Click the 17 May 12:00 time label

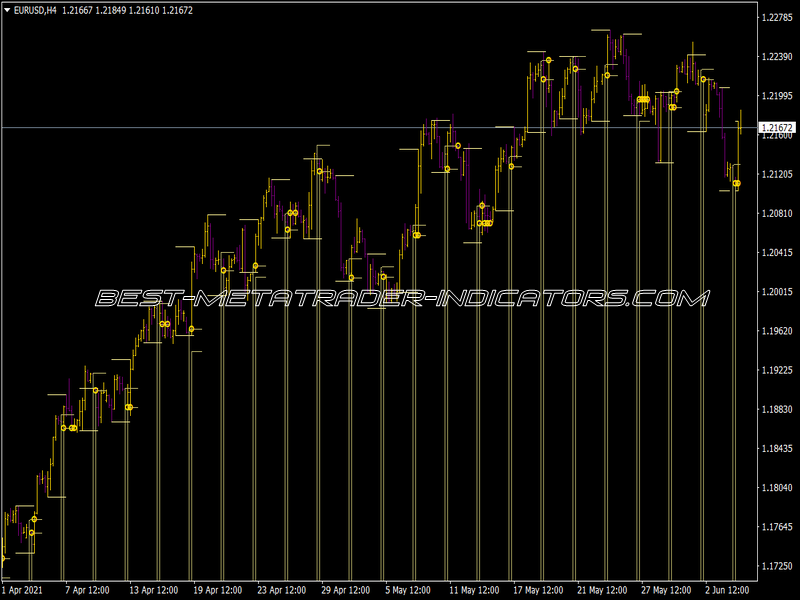(x=538, y=590)
